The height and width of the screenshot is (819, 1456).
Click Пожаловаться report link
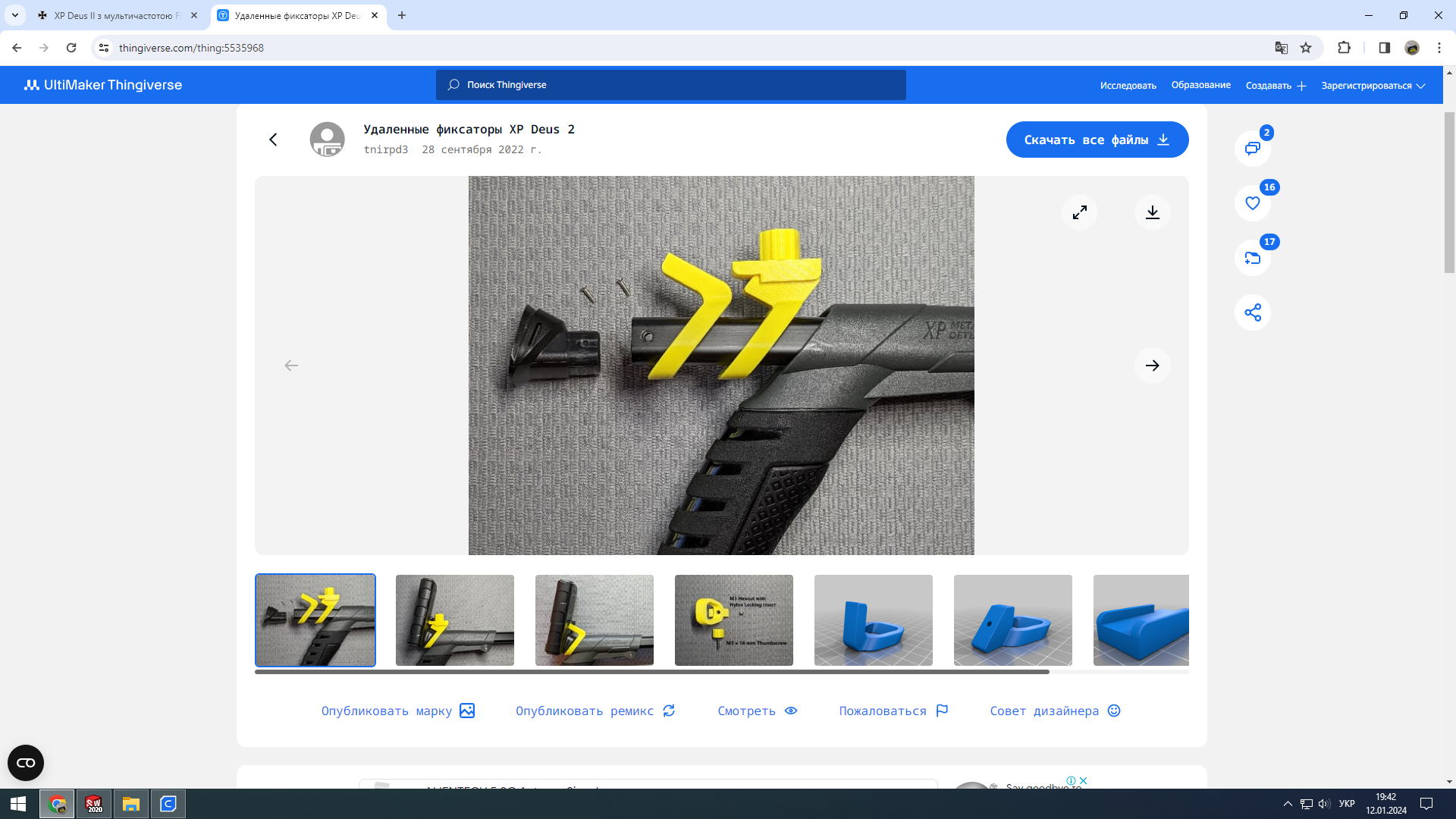pyautogui.click(x=893, y=711)
